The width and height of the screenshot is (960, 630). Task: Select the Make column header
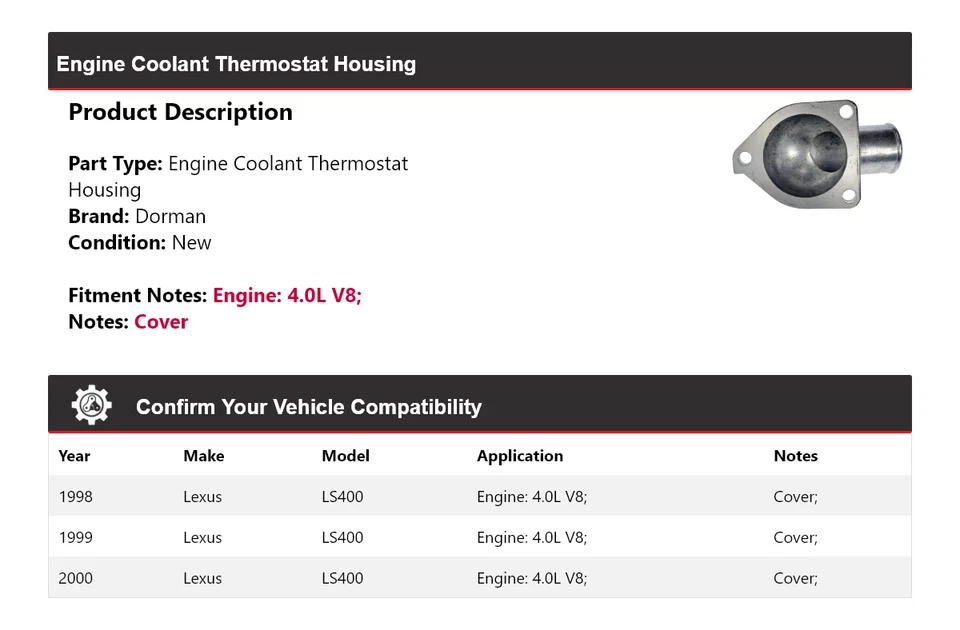(203, 456)
